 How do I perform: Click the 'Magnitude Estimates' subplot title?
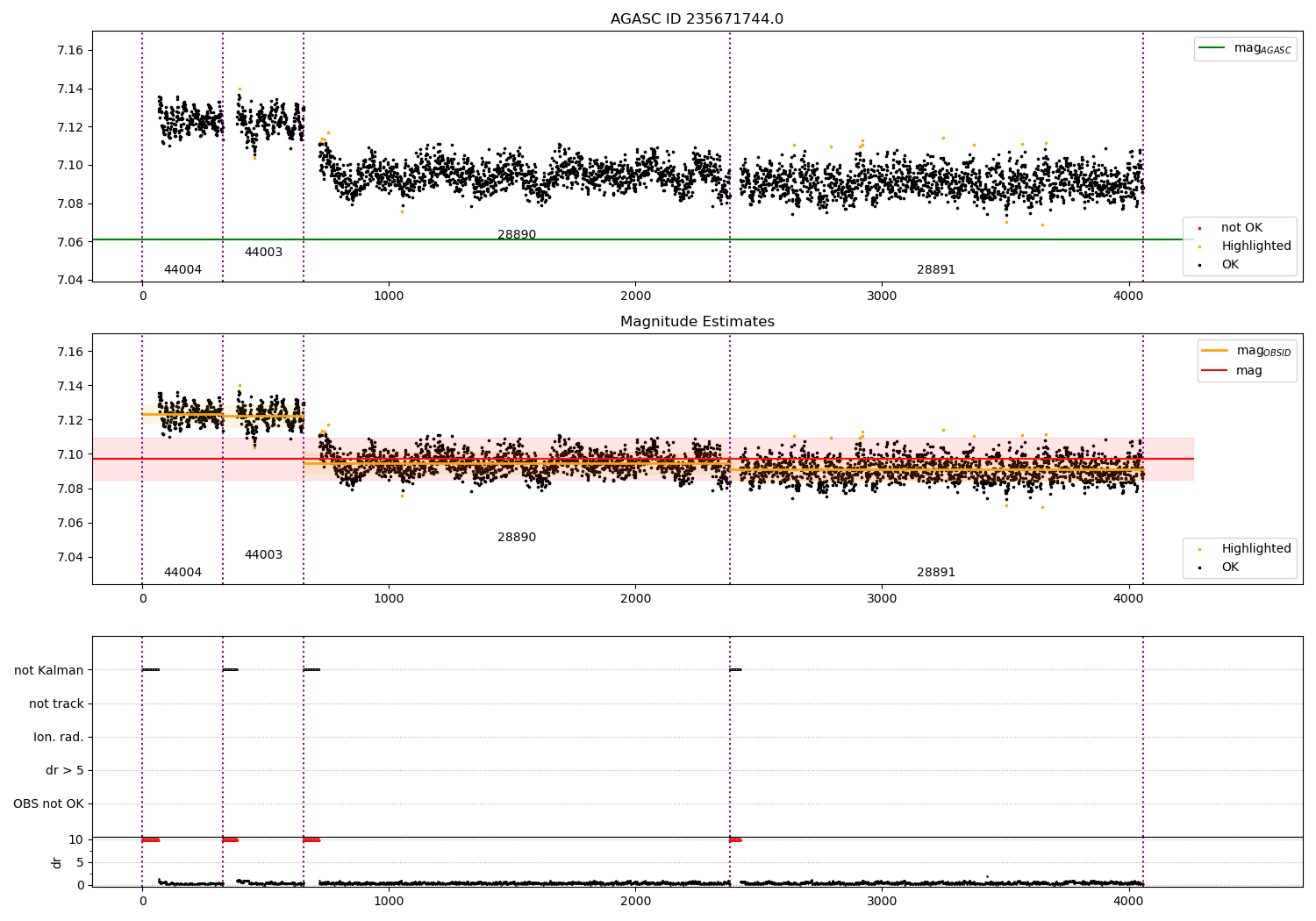tap(697, 322)
